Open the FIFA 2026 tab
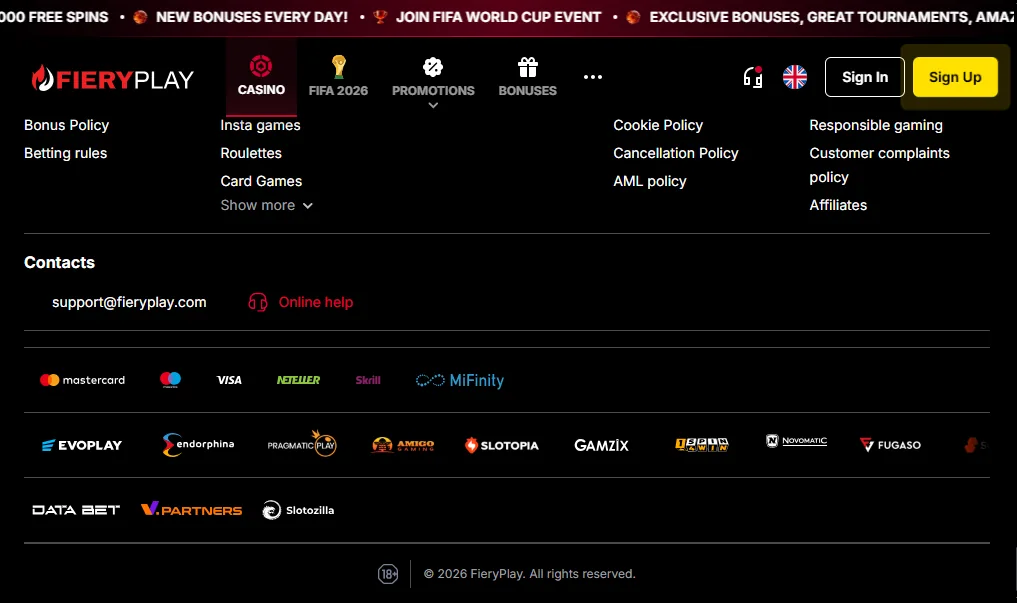1017x603 pixels. point(338,77)
